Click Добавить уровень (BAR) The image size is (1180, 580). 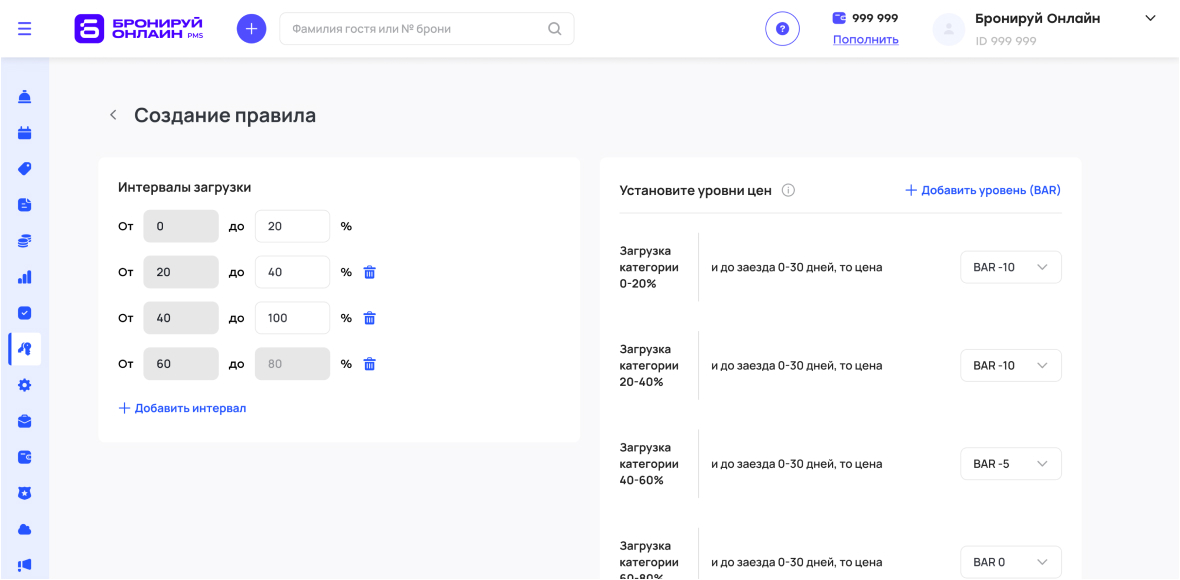pyautogui.click(x=982, y=190)
